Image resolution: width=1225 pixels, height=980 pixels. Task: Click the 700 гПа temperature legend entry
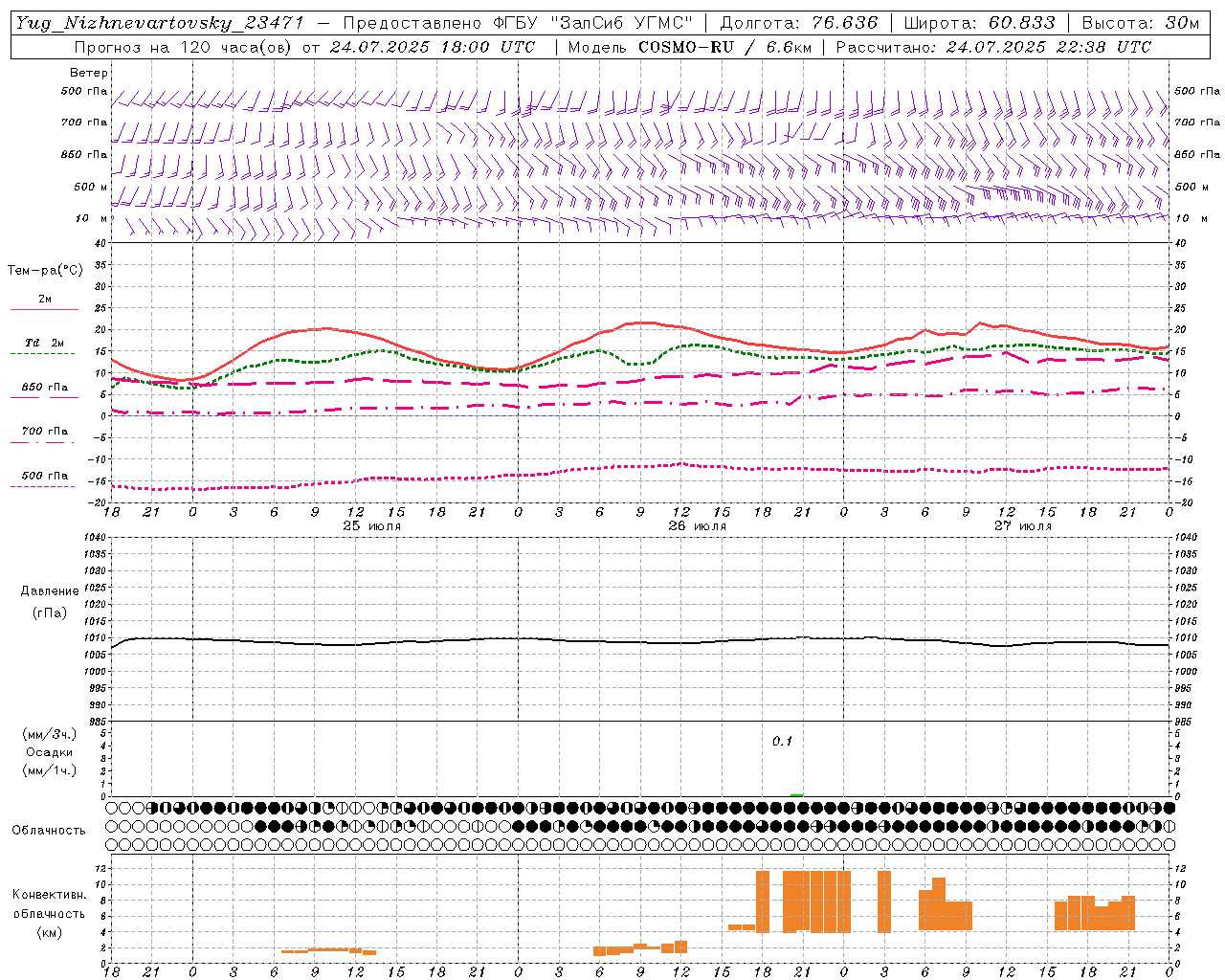click(45, 432)
